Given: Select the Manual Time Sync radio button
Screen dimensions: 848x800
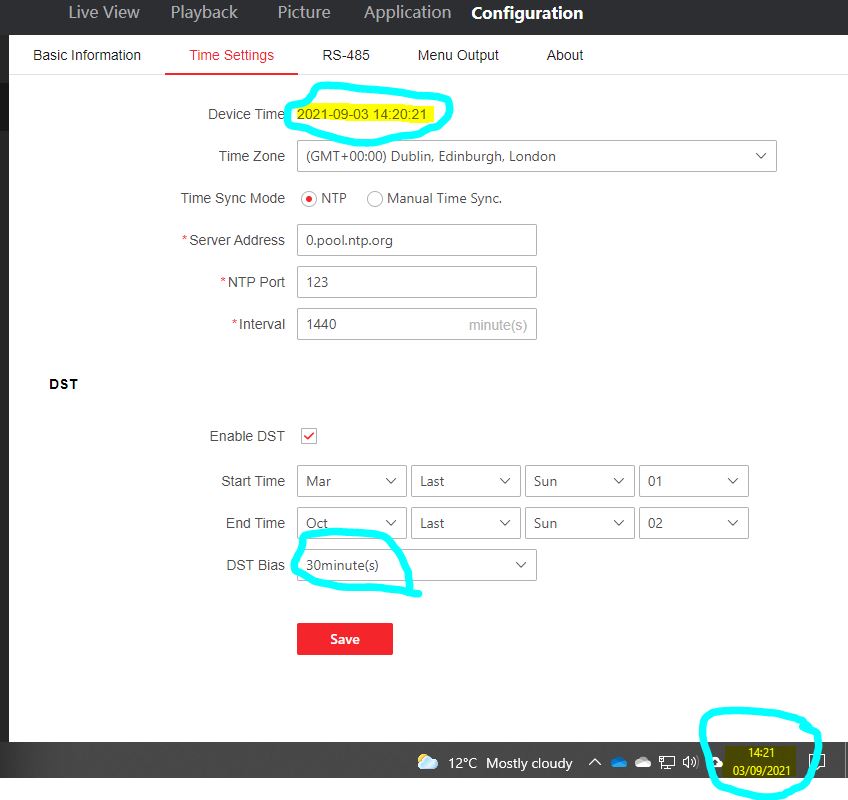Looking at the screenshot, I should click(x=375, y=198).
